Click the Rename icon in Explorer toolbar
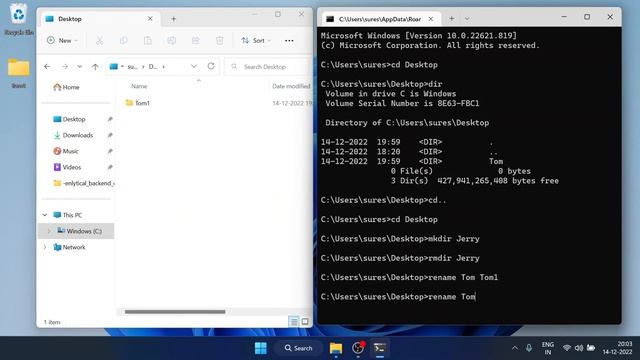This screenshot has width=640, height=360. (x=171, y=40)
